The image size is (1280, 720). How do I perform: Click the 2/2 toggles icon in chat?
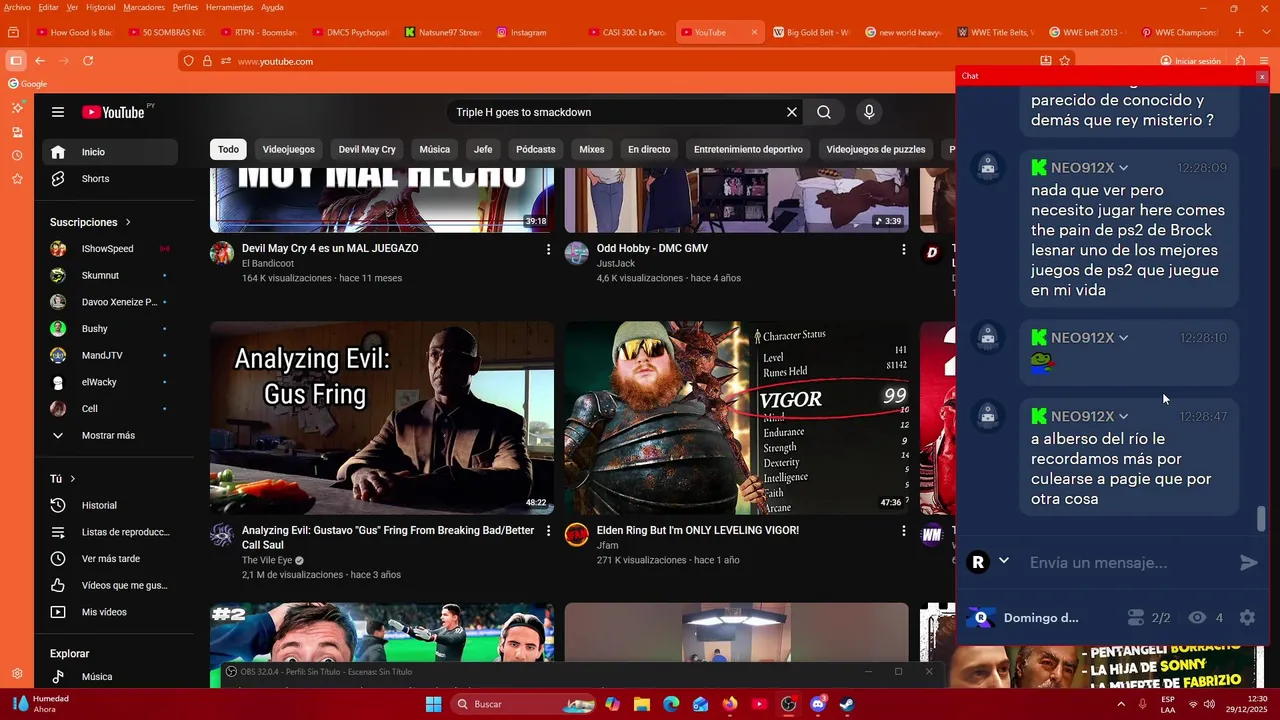[x=1136, y=618]
